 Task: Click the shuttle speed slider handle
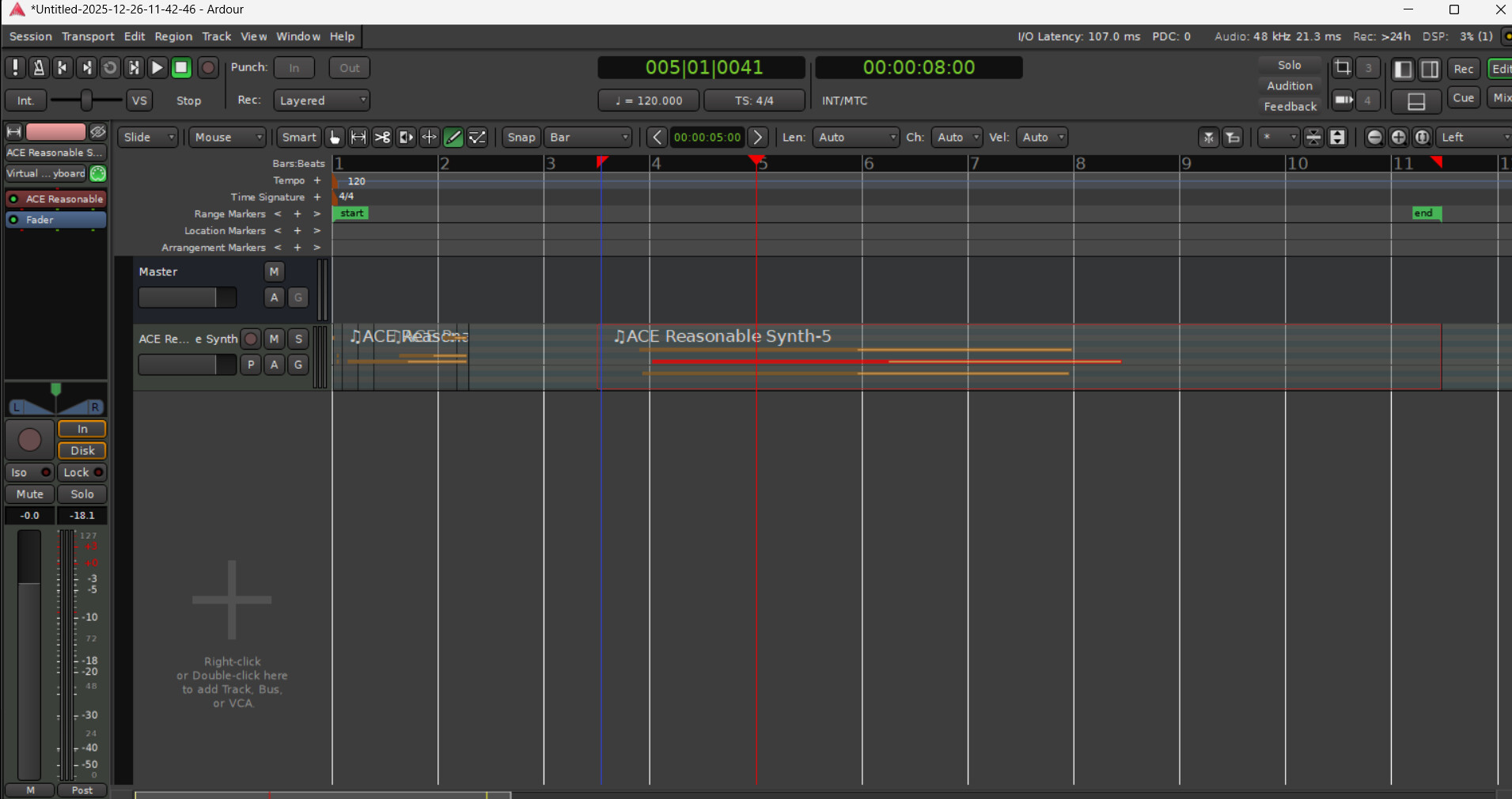pyautogui.click(x=87, y=100)
